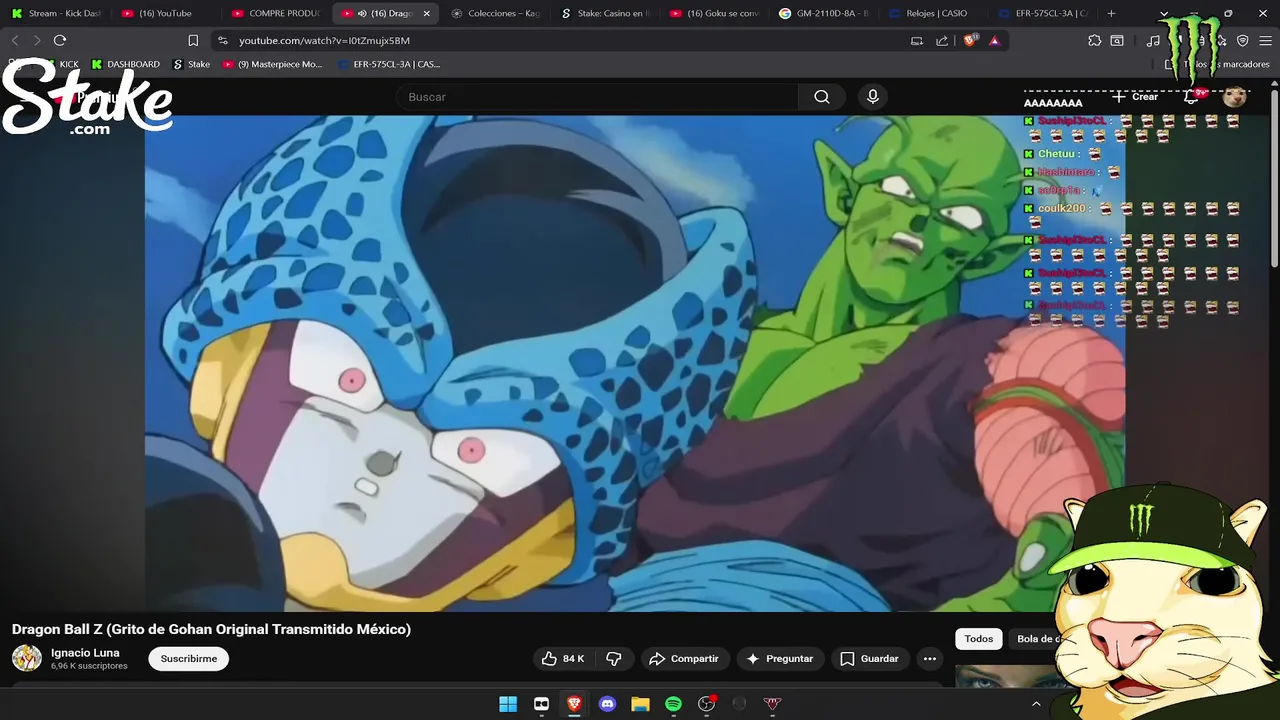Show hidden system tray icons
Screen dimensions: 1280x720
point(1036,704)
